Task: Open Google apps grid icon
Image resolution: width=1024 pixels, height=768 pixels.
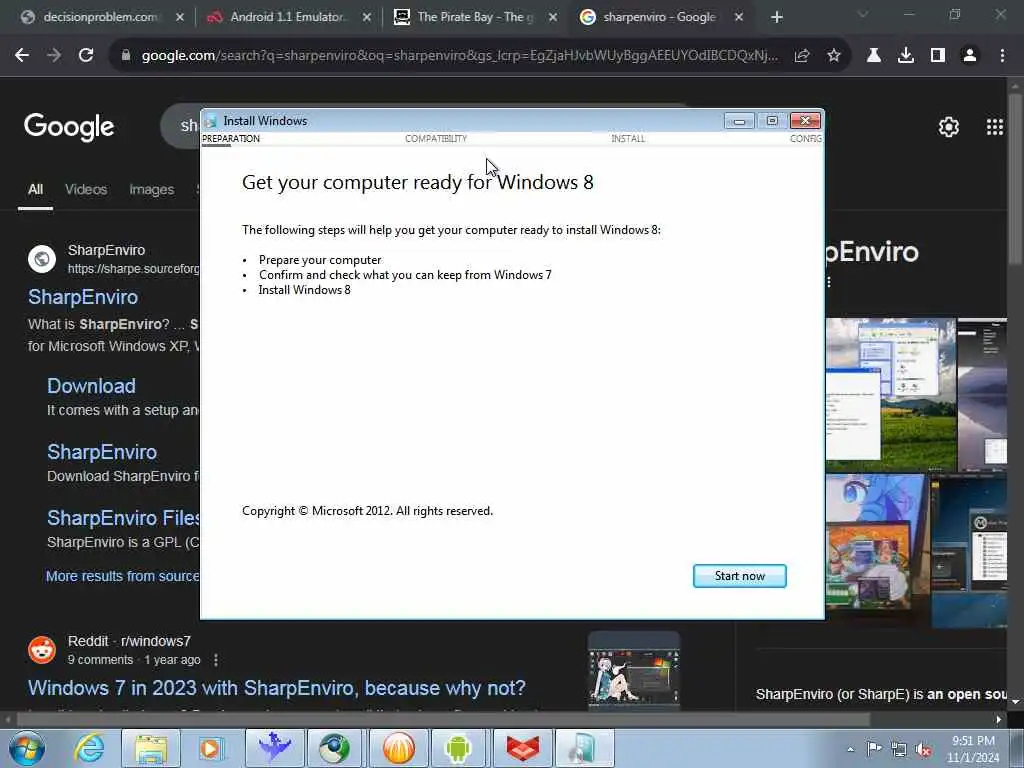Action: tap(995, 127)
